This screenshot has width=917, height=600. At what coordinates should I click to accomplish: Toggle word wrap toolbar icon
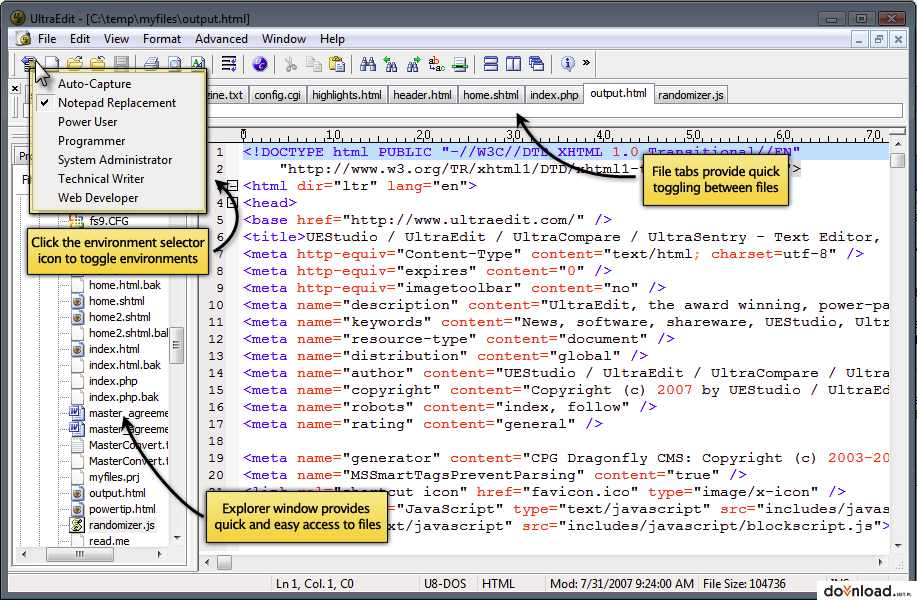point(229,63)
